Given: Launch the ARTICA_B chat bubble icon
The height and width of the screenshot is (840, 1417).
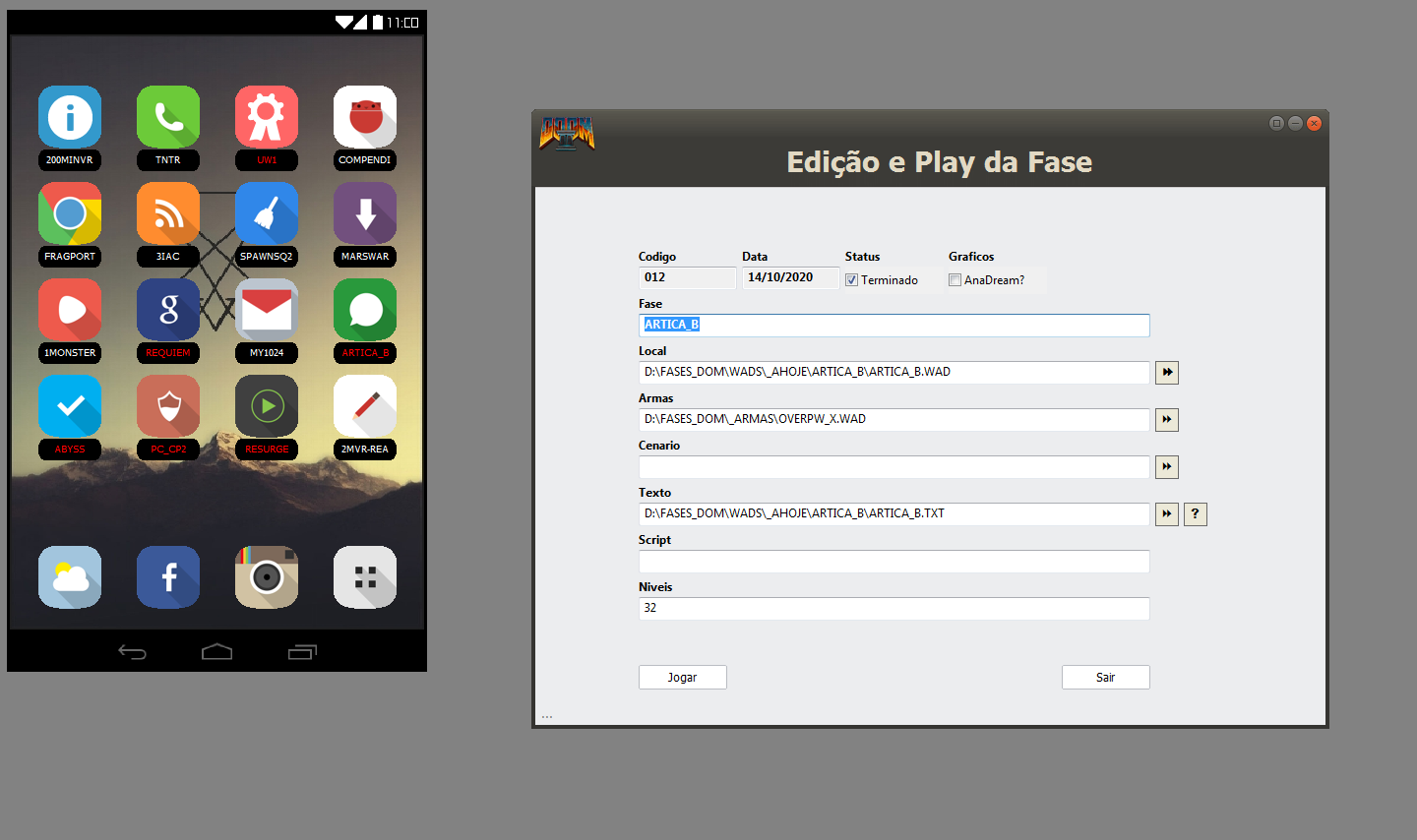Looking at the screenshot, I should tap(365, 310).
